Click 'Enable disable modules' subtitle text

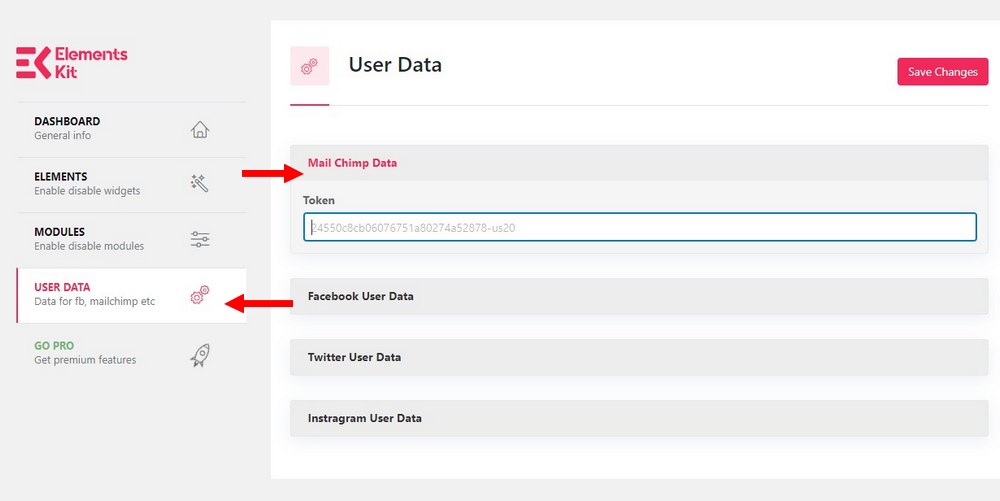click(x=89, y=246)
